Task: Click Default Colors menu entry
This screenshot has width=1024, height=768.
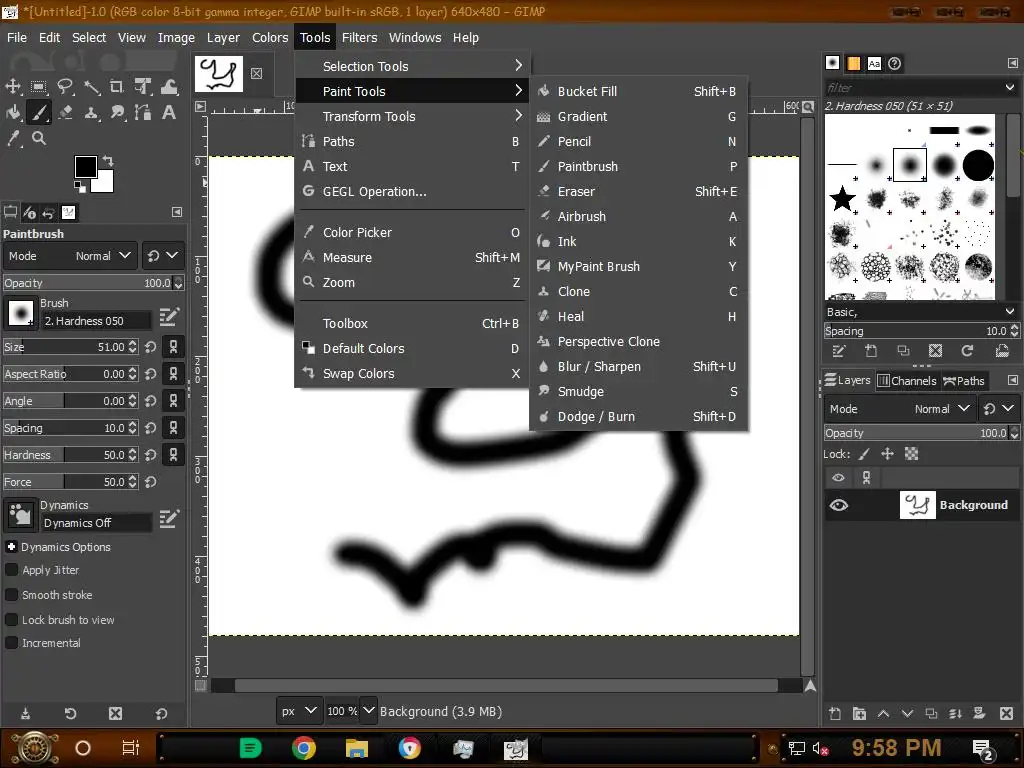Action: 411,349
